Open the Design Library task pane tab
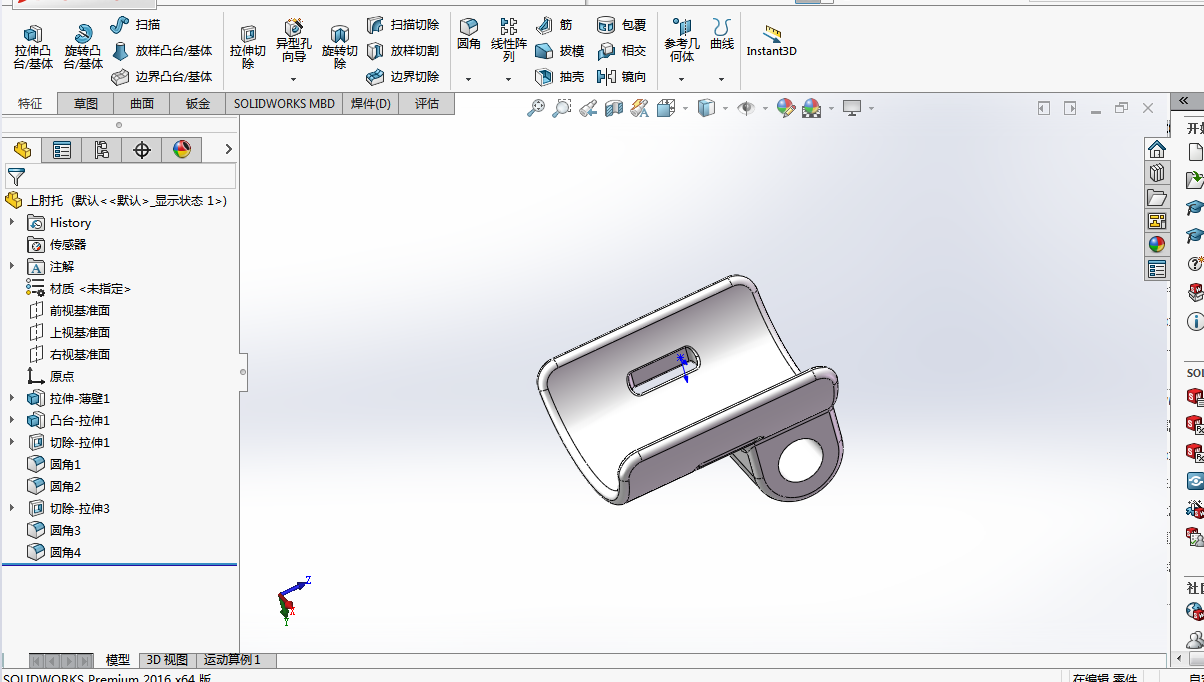The height and width of the screenshot is (682, 1204). point(1157,173)
